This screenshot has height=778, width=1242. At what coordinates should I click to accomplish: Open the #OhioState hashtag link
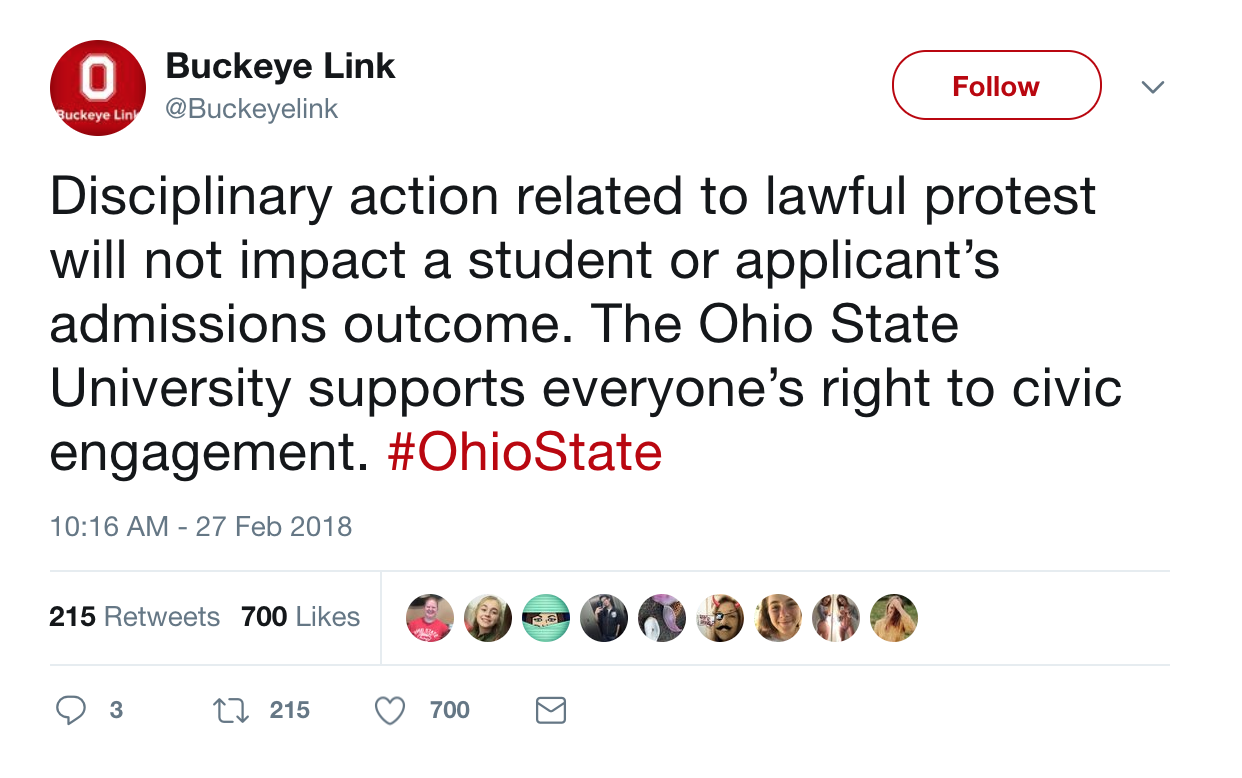(524, 452)
